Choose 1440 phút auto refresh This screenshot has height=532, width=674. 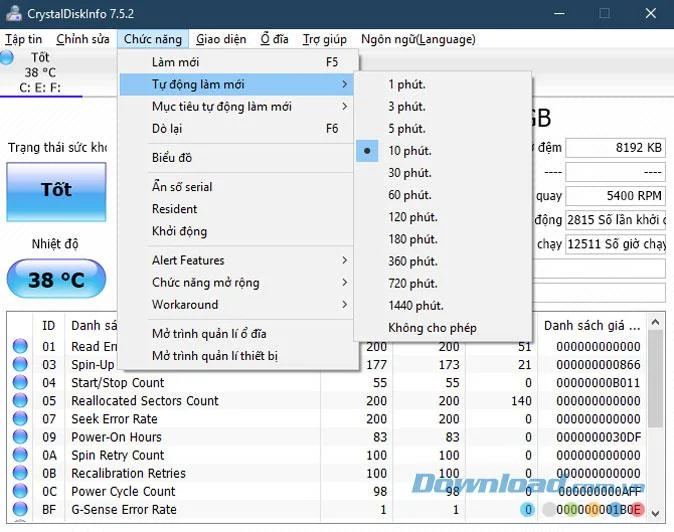pyautogui.click(x=443, y=306)
